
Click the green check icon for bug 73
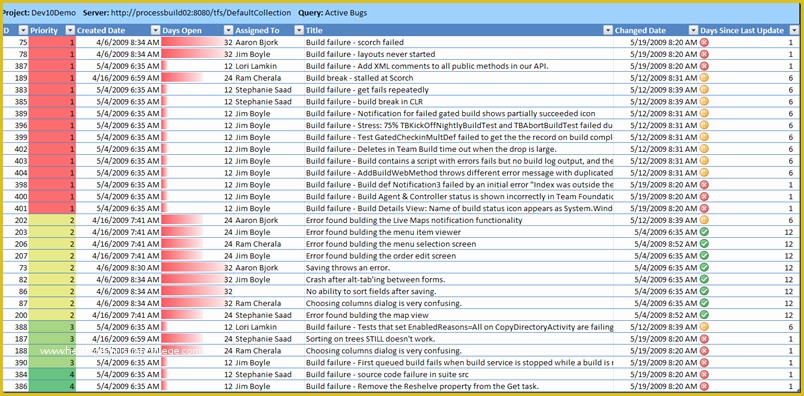click(x=705, y=268)
